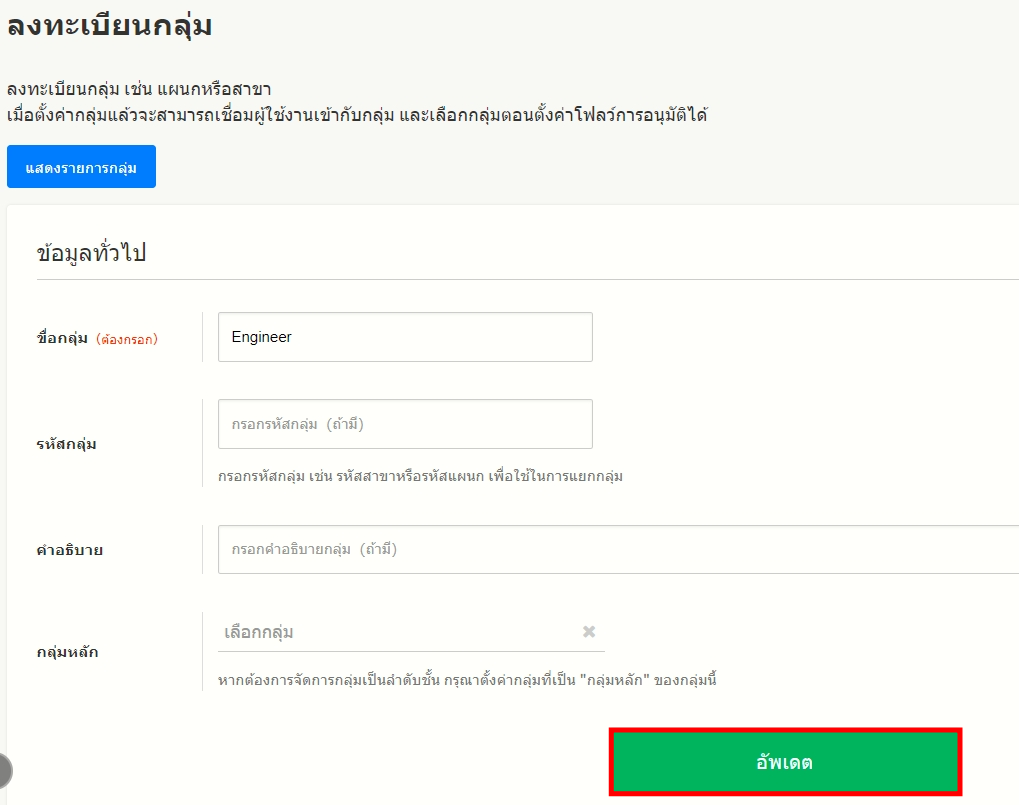Click the red (ต้องกรอก) required marker
1019x805 pixels.
coord(127,339)
